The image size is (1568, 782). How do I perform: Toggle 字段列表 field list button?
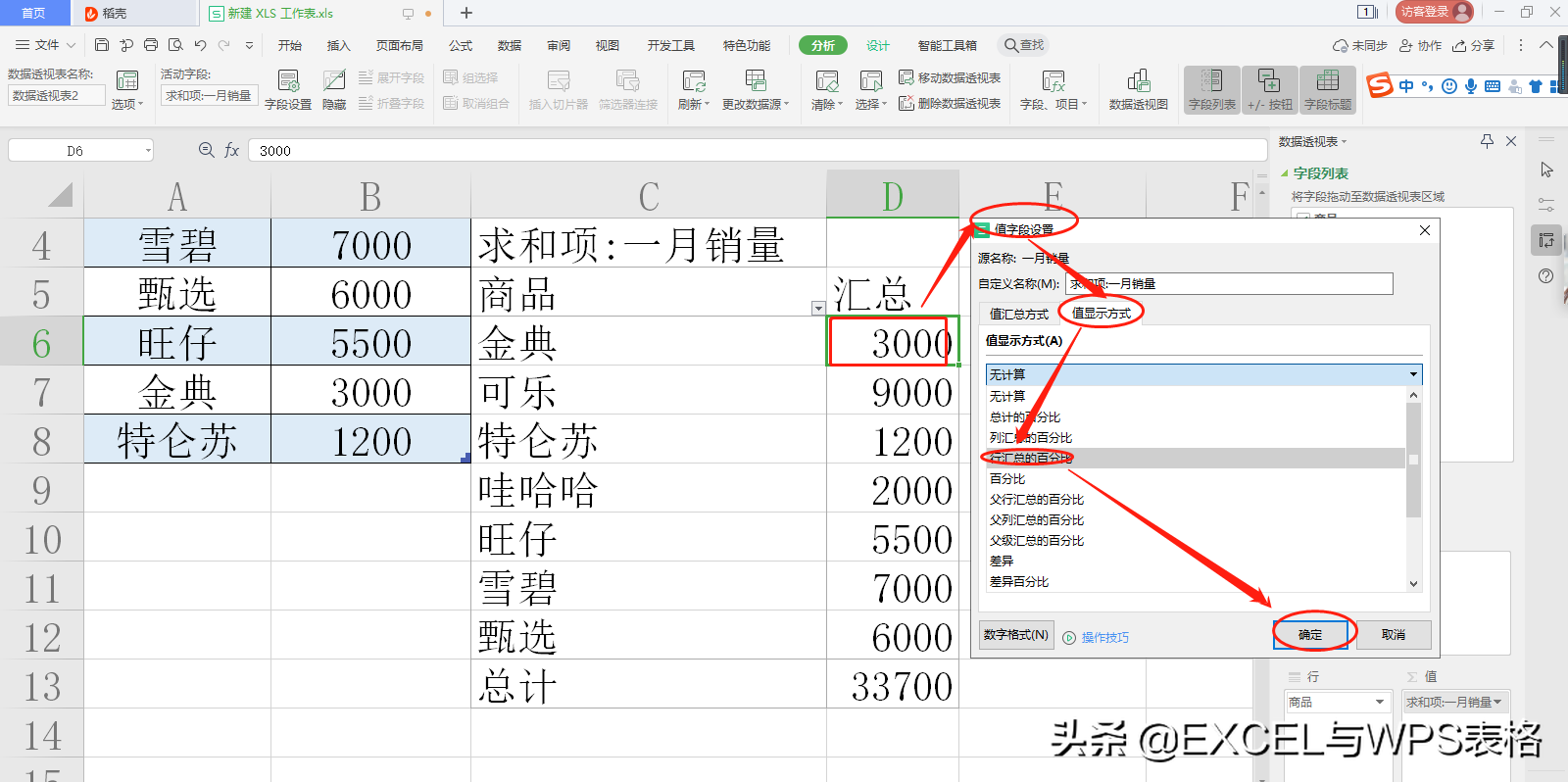click(x=1212, y=90)
